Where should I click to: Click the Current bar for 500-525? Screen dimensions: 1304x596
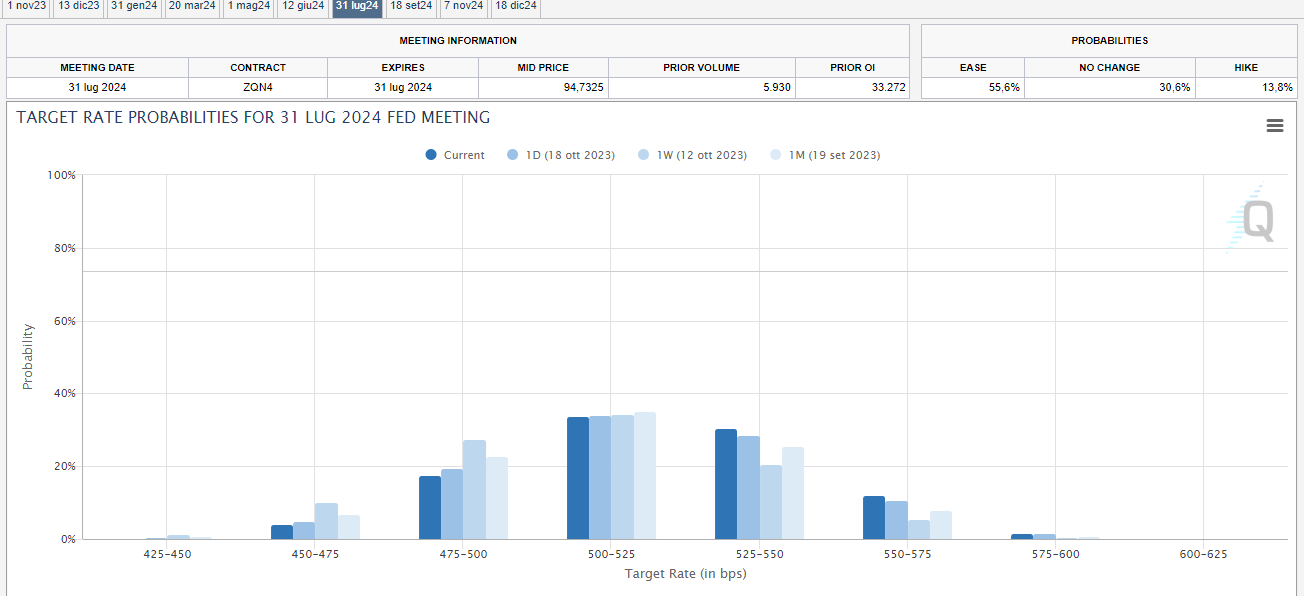[x=578, y=478]
